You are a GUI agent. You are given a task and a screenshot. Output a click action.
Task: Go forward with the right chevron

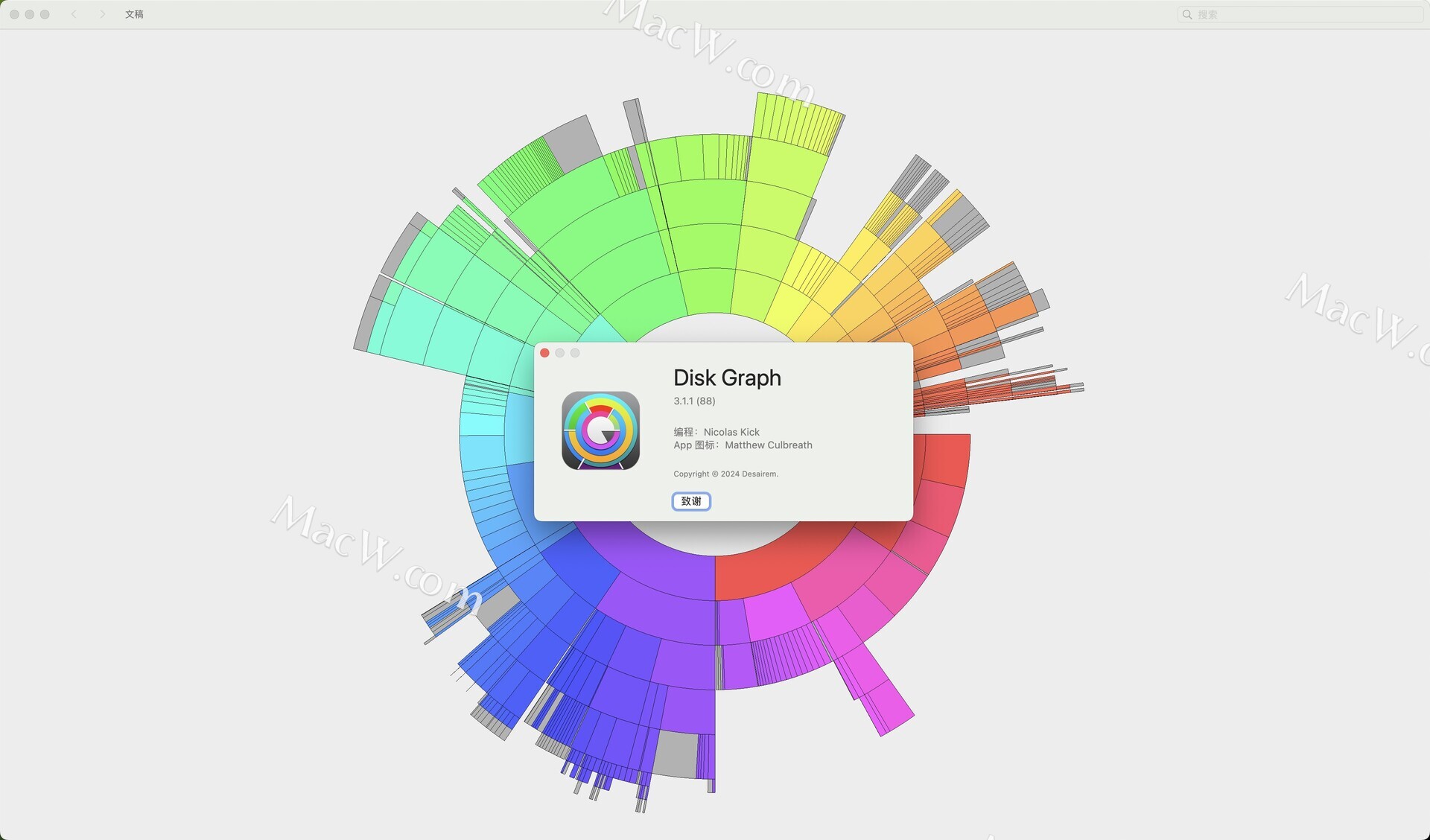[x=103, y=14]
